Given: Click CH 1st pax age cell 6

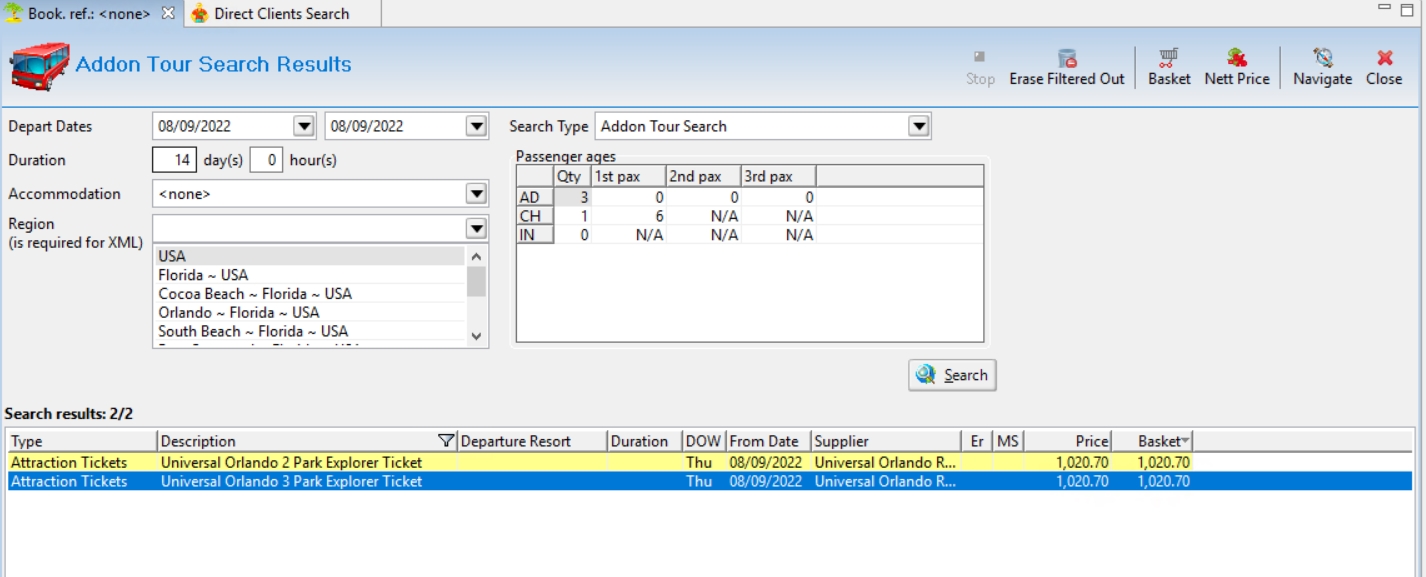Looking at the screenshot, I should (x=628, y=216).
